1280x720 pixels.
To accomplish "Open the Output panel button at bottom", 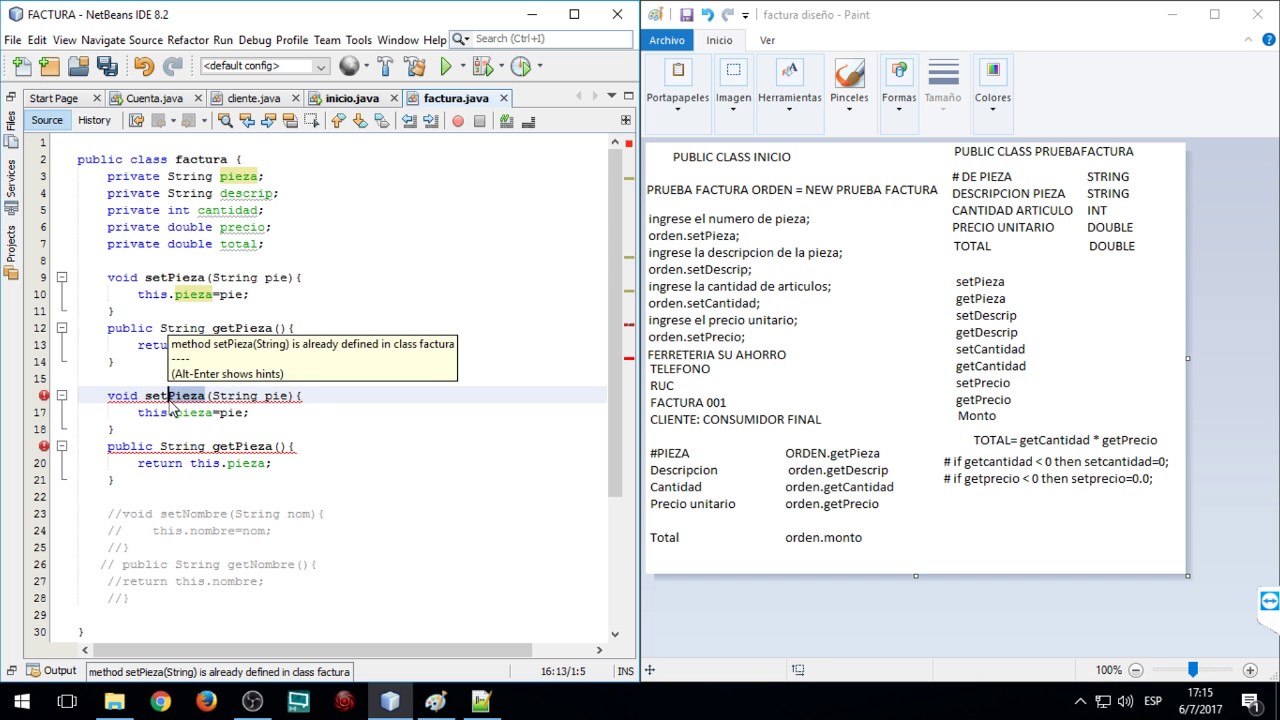I will [x=51, y=671].
